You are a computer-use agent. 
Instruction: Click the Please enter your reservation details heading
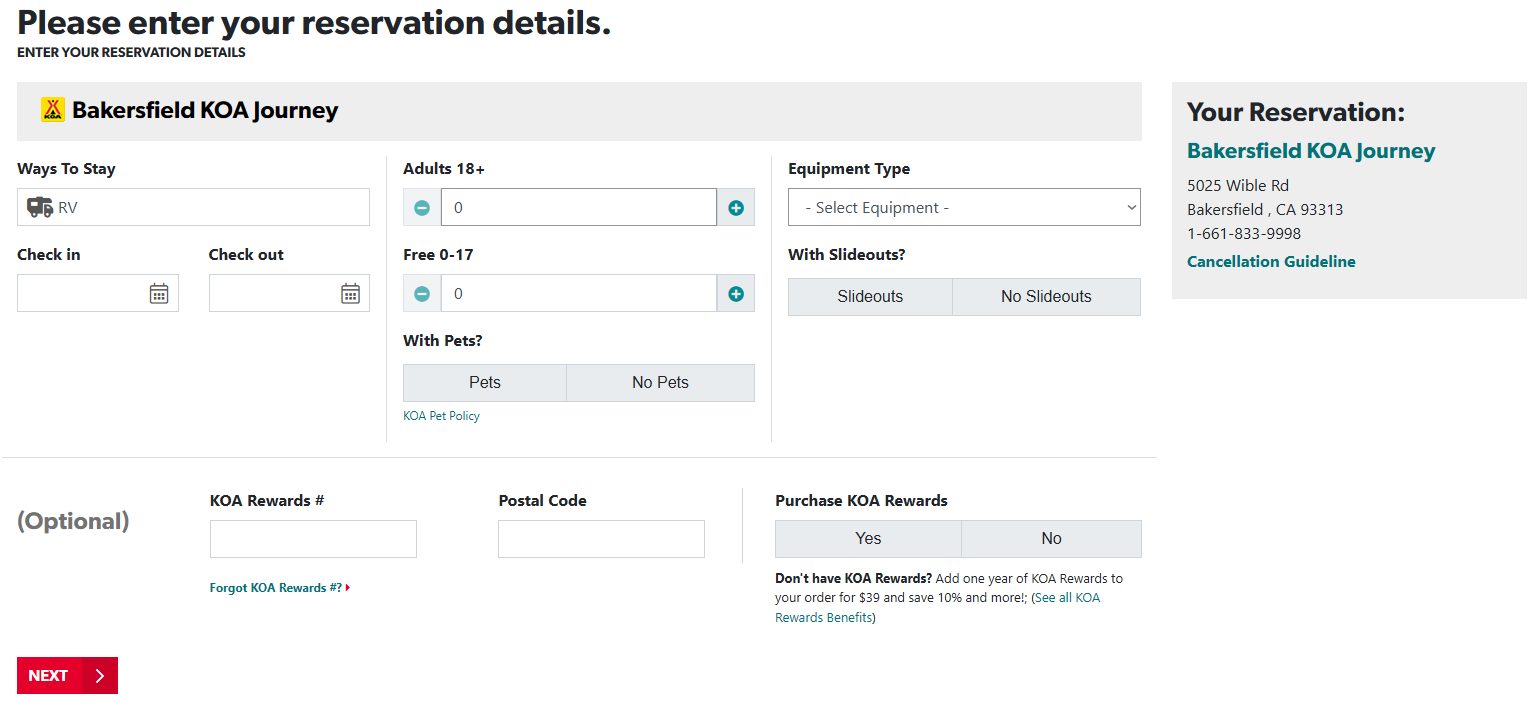314,22
